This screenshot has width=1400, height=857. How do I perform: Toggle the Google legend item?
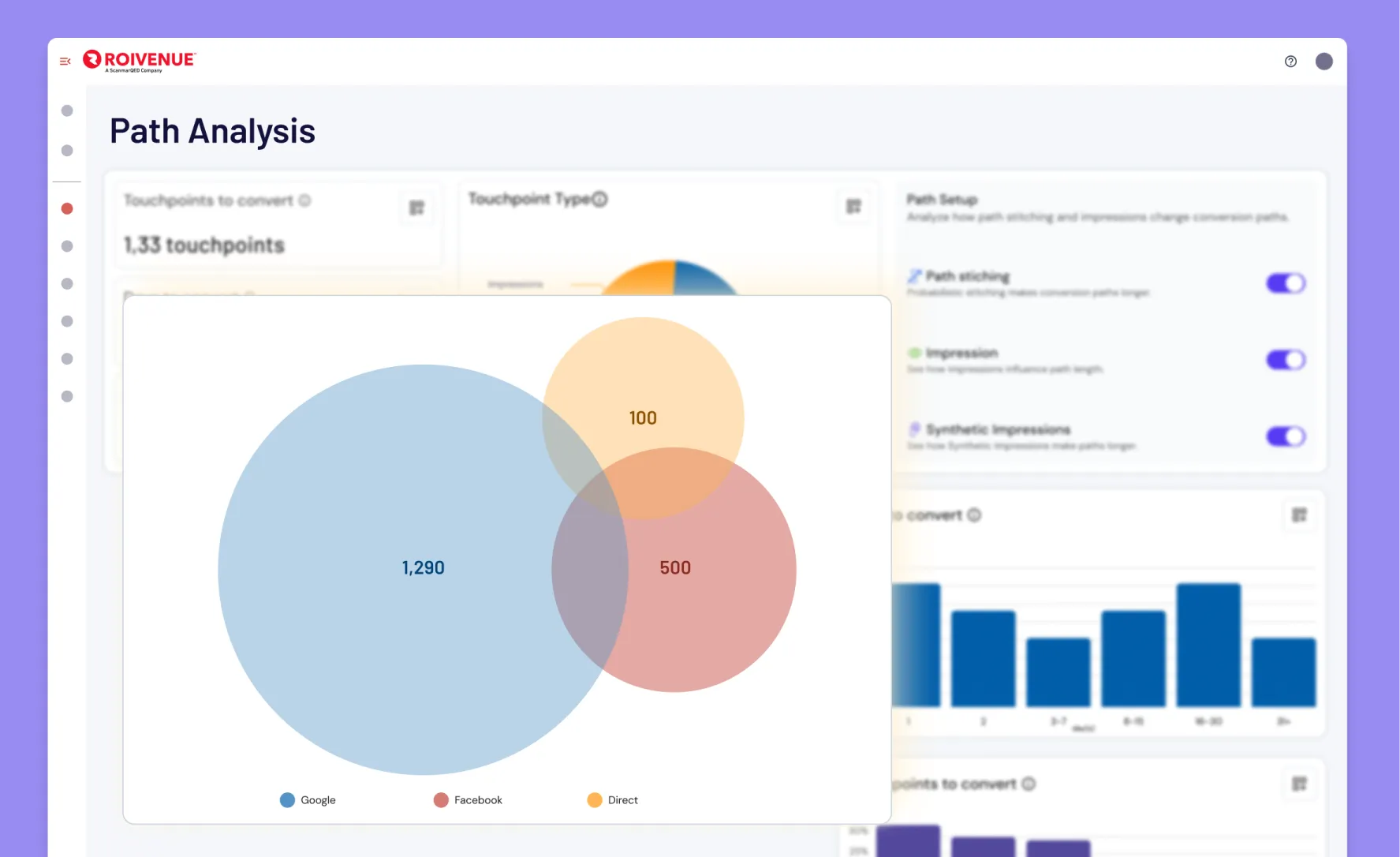coord(308,800)
